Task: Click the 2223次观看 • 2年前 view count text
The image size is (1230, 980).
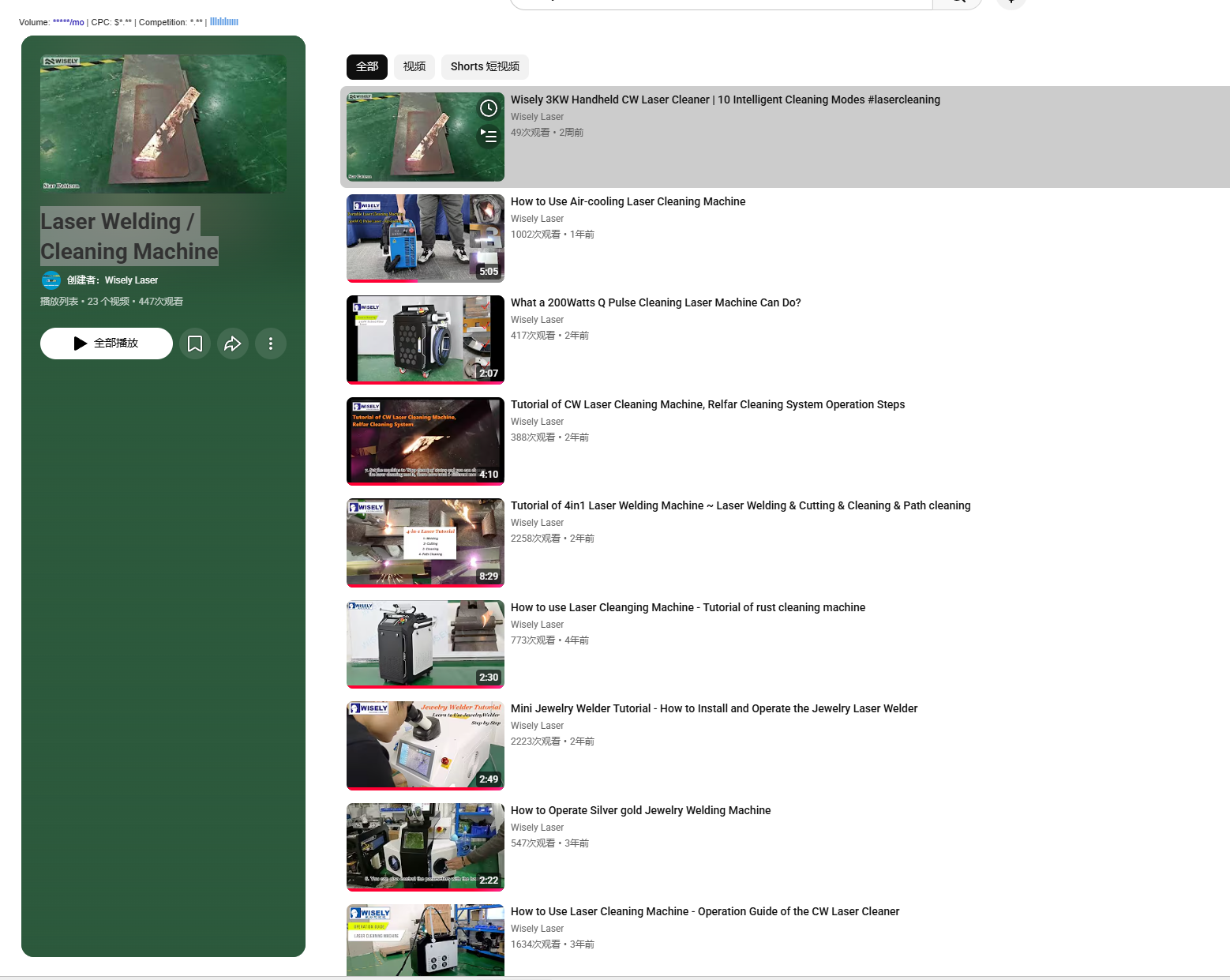Action: click(x=553, y=742)
